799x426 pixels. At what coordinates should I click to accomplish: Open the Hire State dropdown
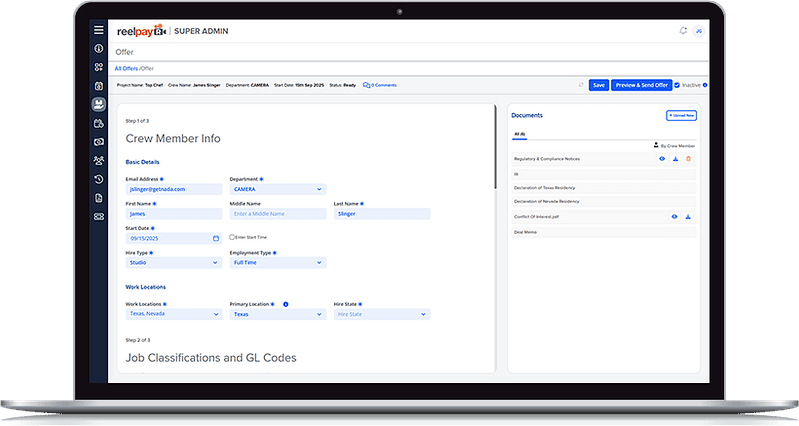pos(382,314)
